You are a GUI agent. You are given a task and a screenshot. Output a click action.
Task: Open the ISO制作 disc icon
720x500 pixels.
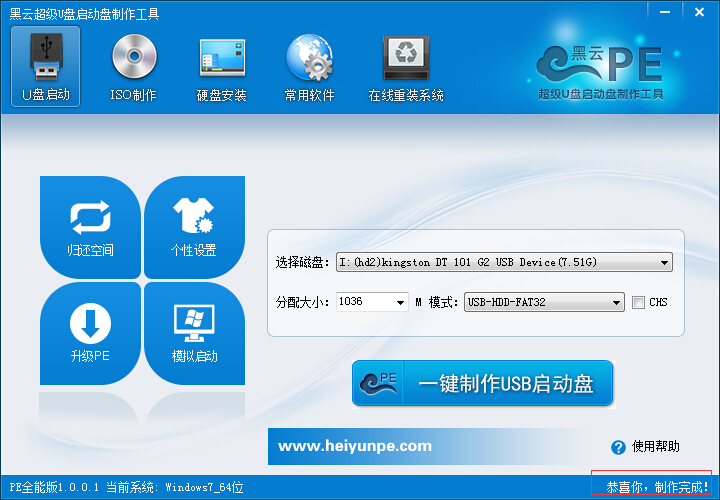coord(134,67)
